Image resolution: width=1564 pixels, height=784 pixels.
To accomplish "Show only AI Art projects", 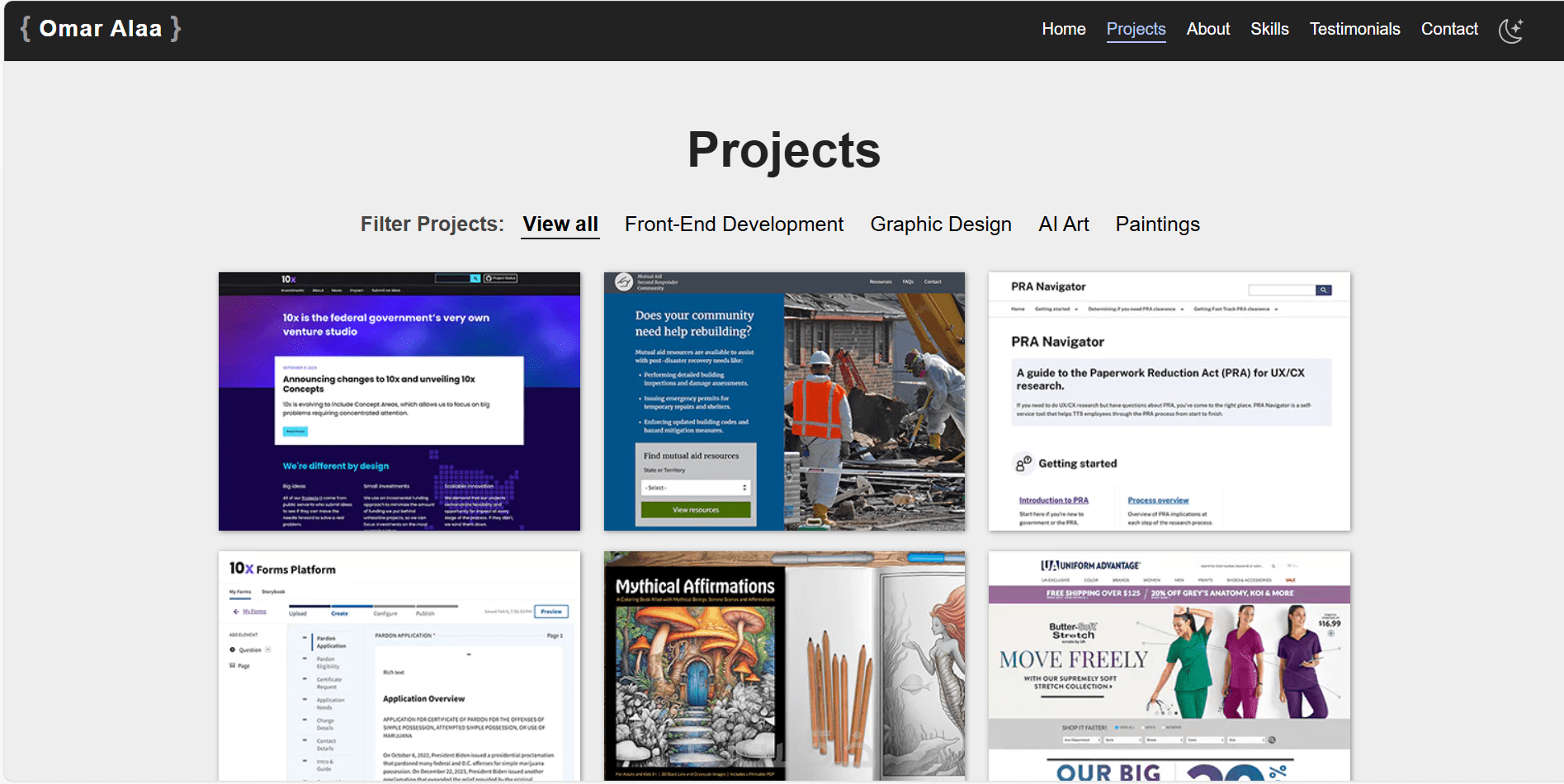I will [x=1063, y=224].
